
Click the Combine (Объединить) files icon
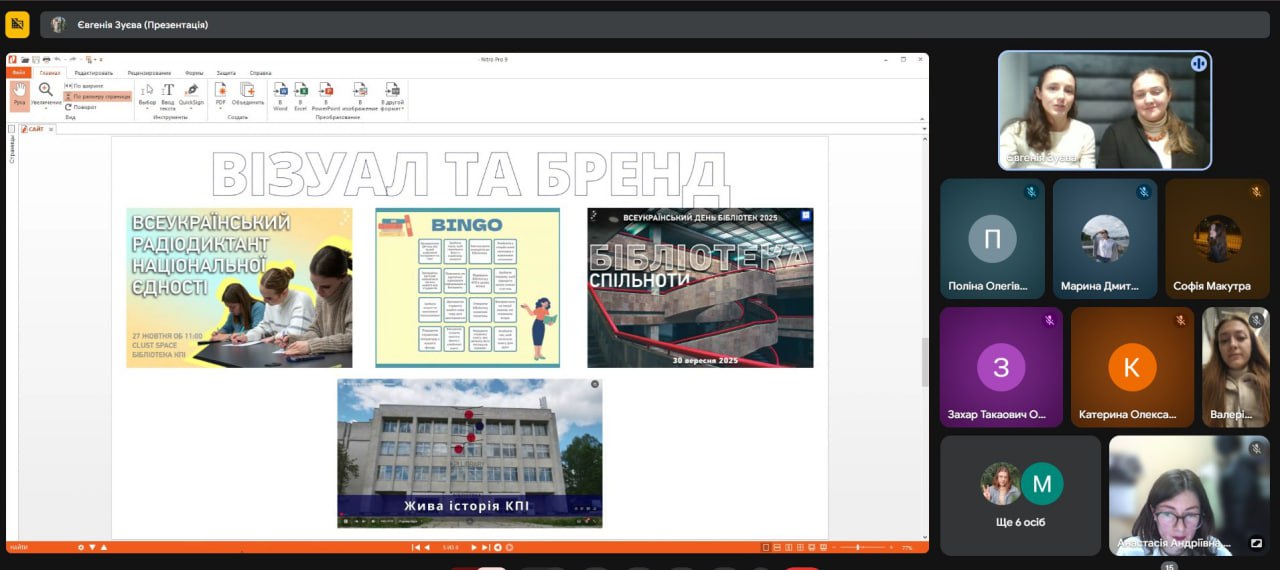(247, 94)
